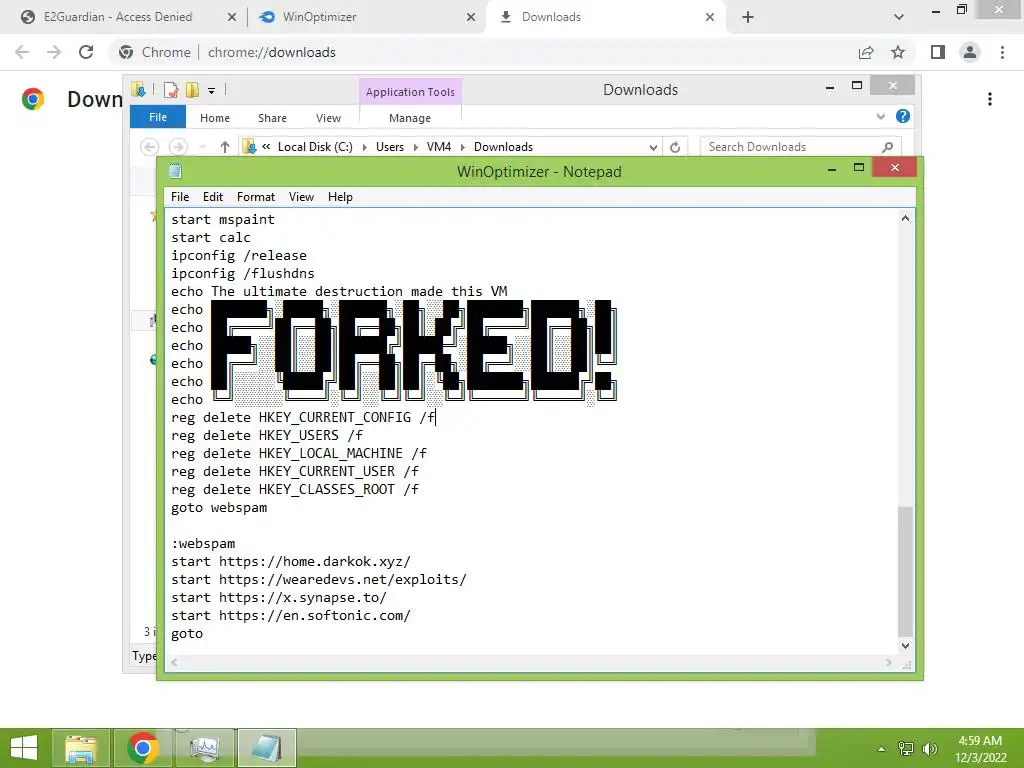Customize Quick Access Toolbar dropdown arrow
The image size is (1024, 768).
pyautogui.click(x=212, y=91)
